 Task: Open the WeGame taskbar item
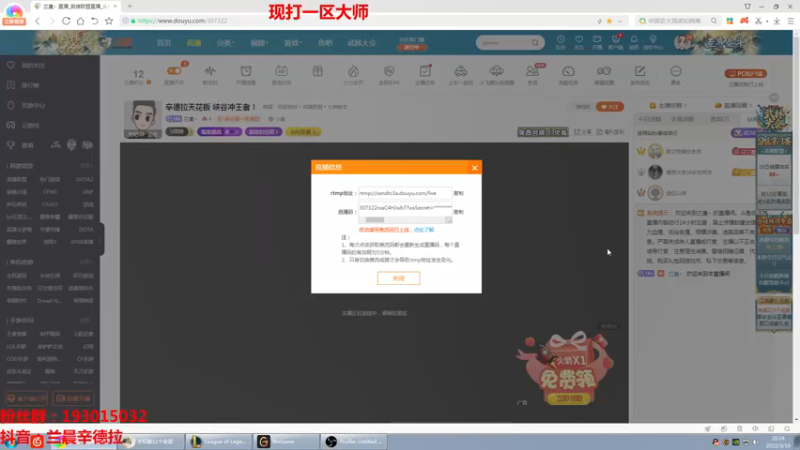coord(286,441)
